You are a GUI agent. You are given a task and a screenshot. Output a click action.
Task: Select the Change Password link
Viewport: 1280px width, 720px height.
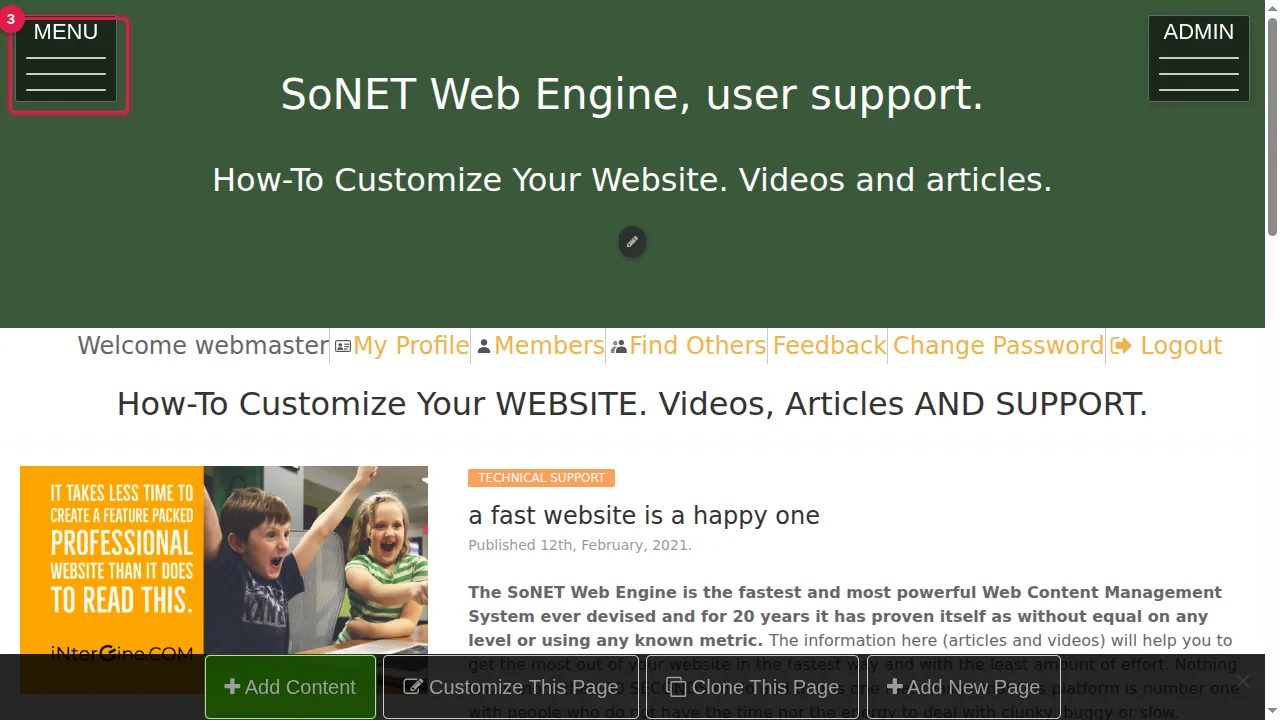(x=998, y=346)
